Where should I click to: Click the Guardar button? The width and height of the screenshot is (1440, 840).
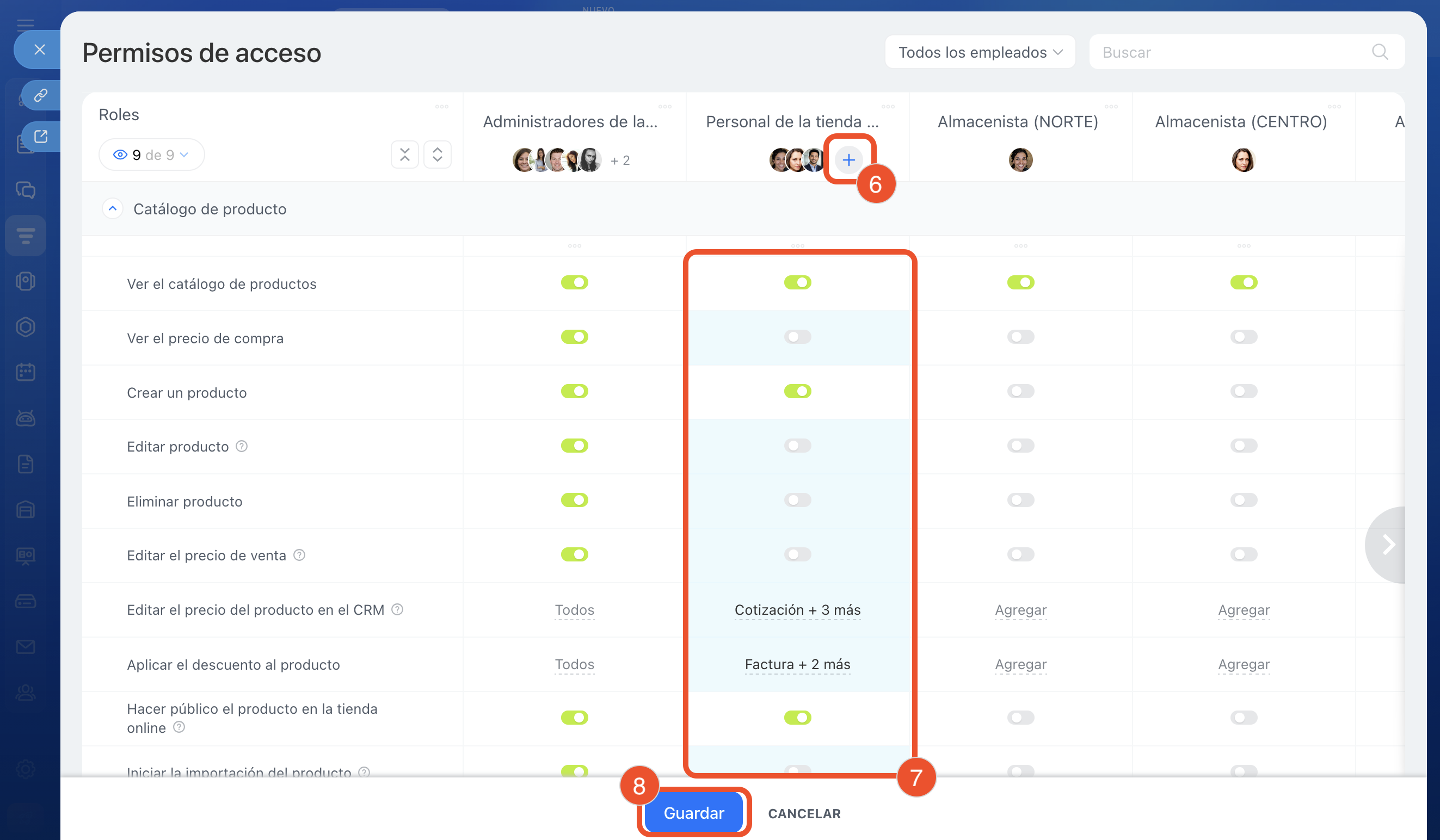click(x=693, y=813)
